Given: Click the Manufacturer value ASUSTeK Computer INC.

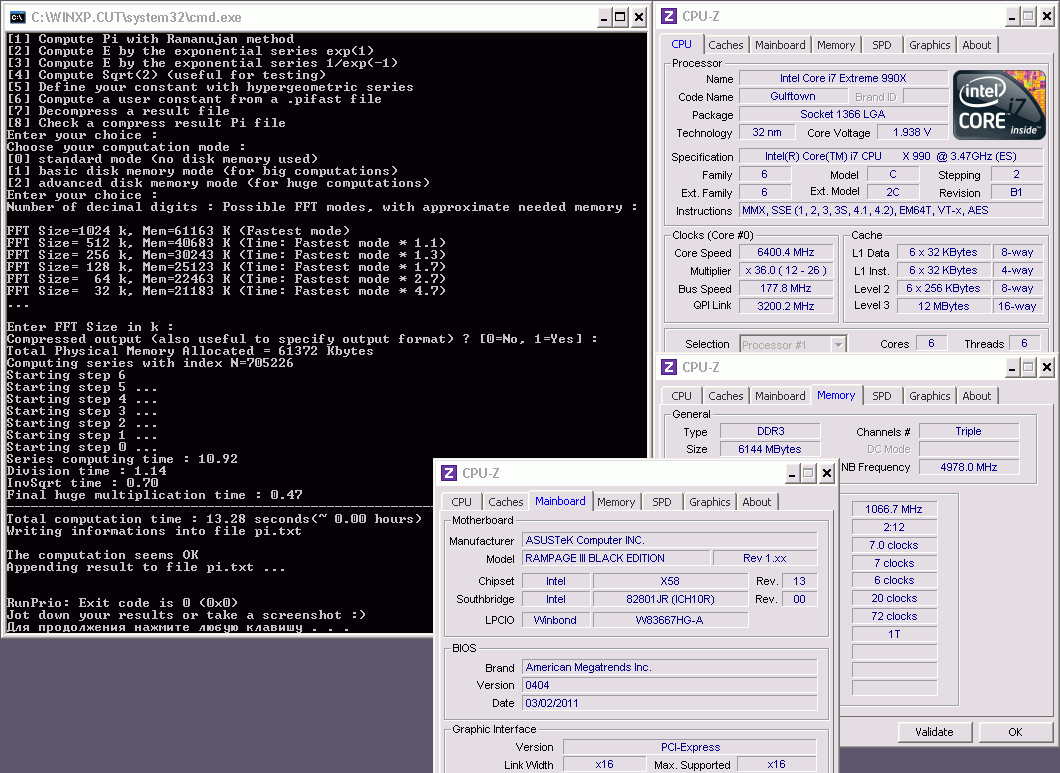Looking at the screenshot, I should [x=669, y=540].
